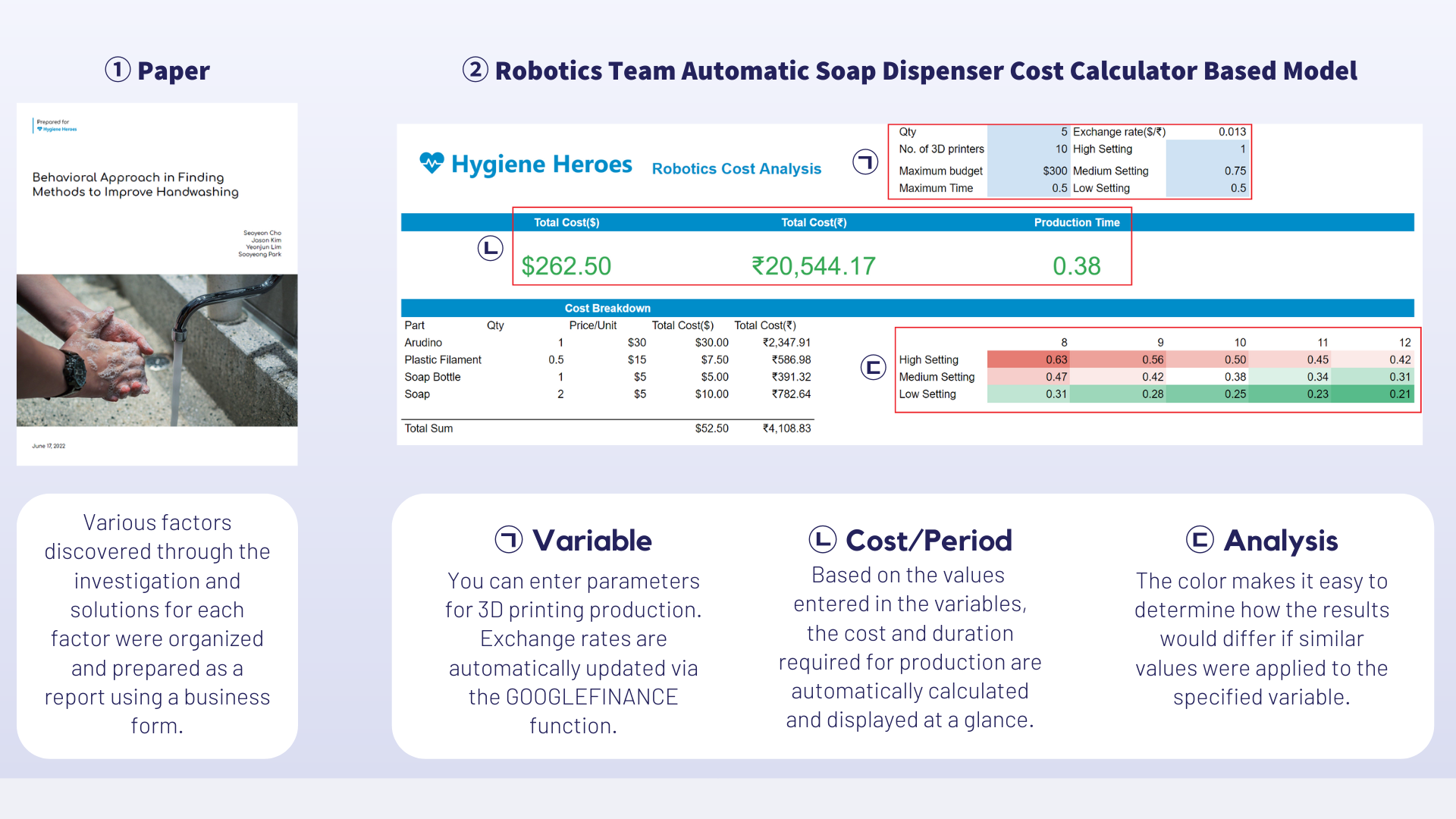Click the 'Part' column header
1456x819 pixels.
(414, 325)
